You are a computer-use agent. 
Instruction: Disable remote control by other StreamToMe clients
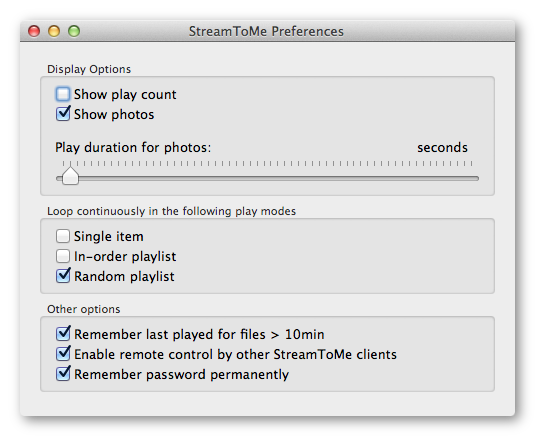[x=63, y=354]
